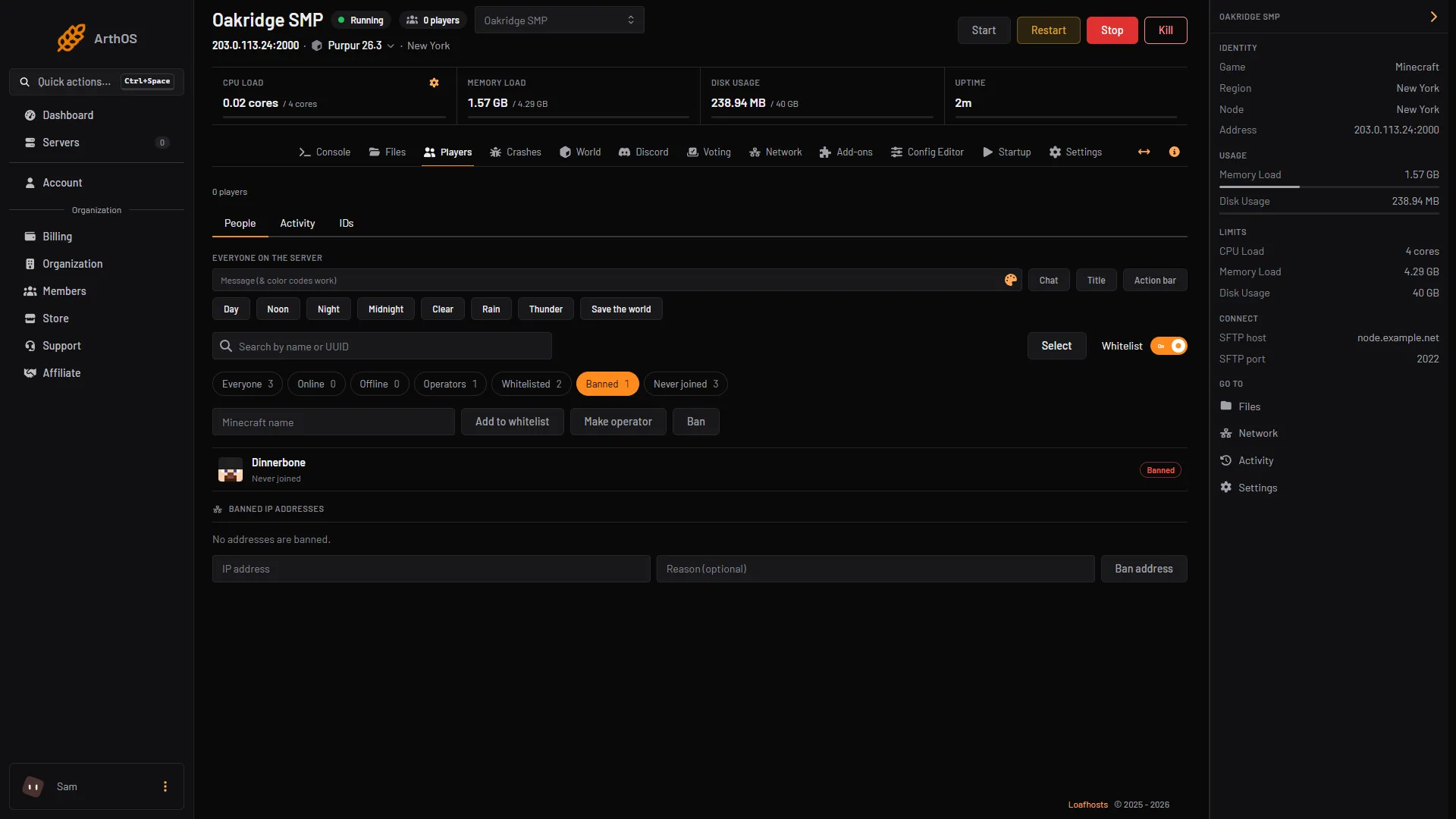Open Support in the sidebar

[96, 346]
